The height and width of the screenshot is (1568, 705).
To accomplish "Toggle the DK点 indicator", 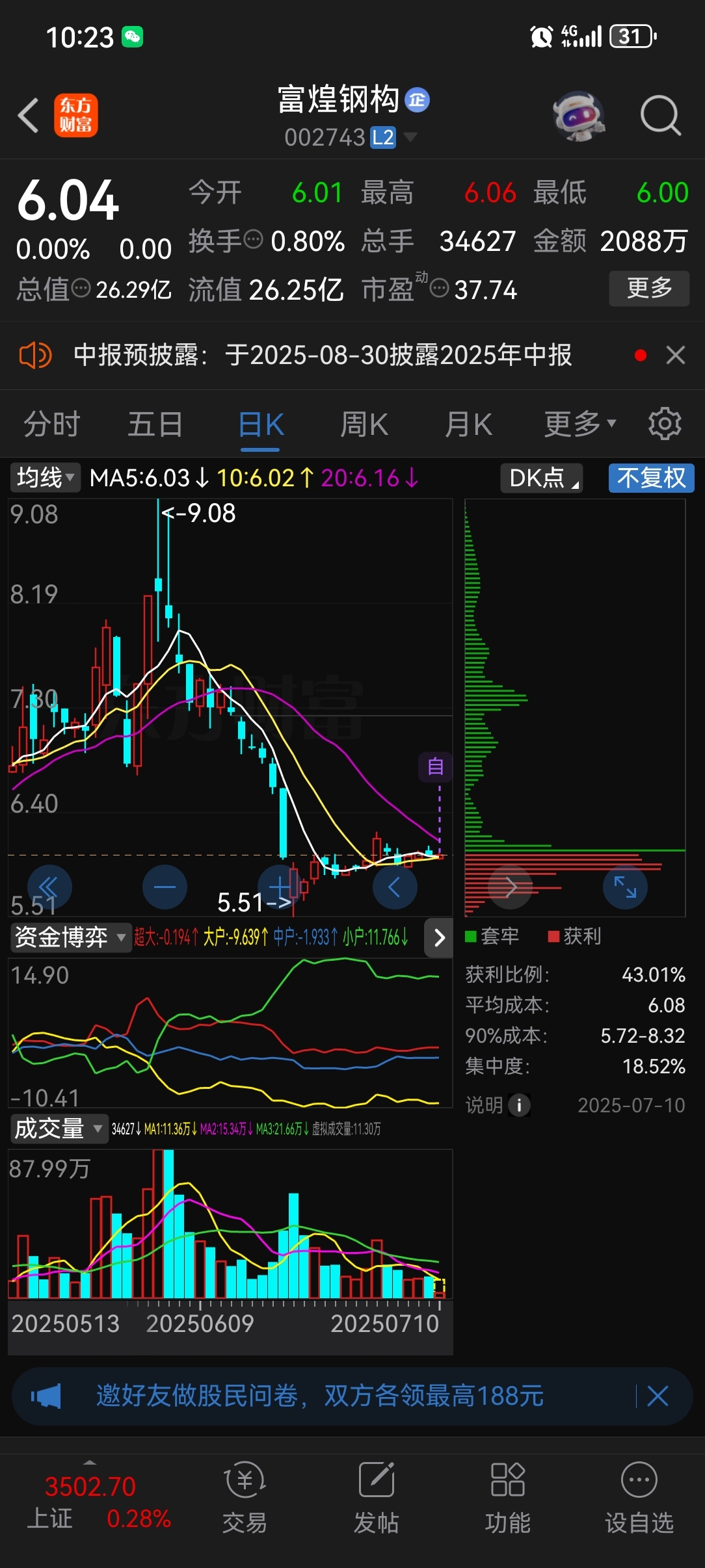I will [x=542, y=478].
